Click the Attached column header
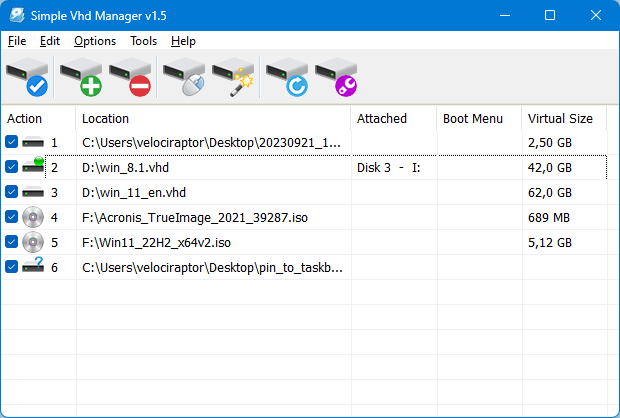Image resolution: width=620 pixels, height=418 pixels. (x=382, y=118)
